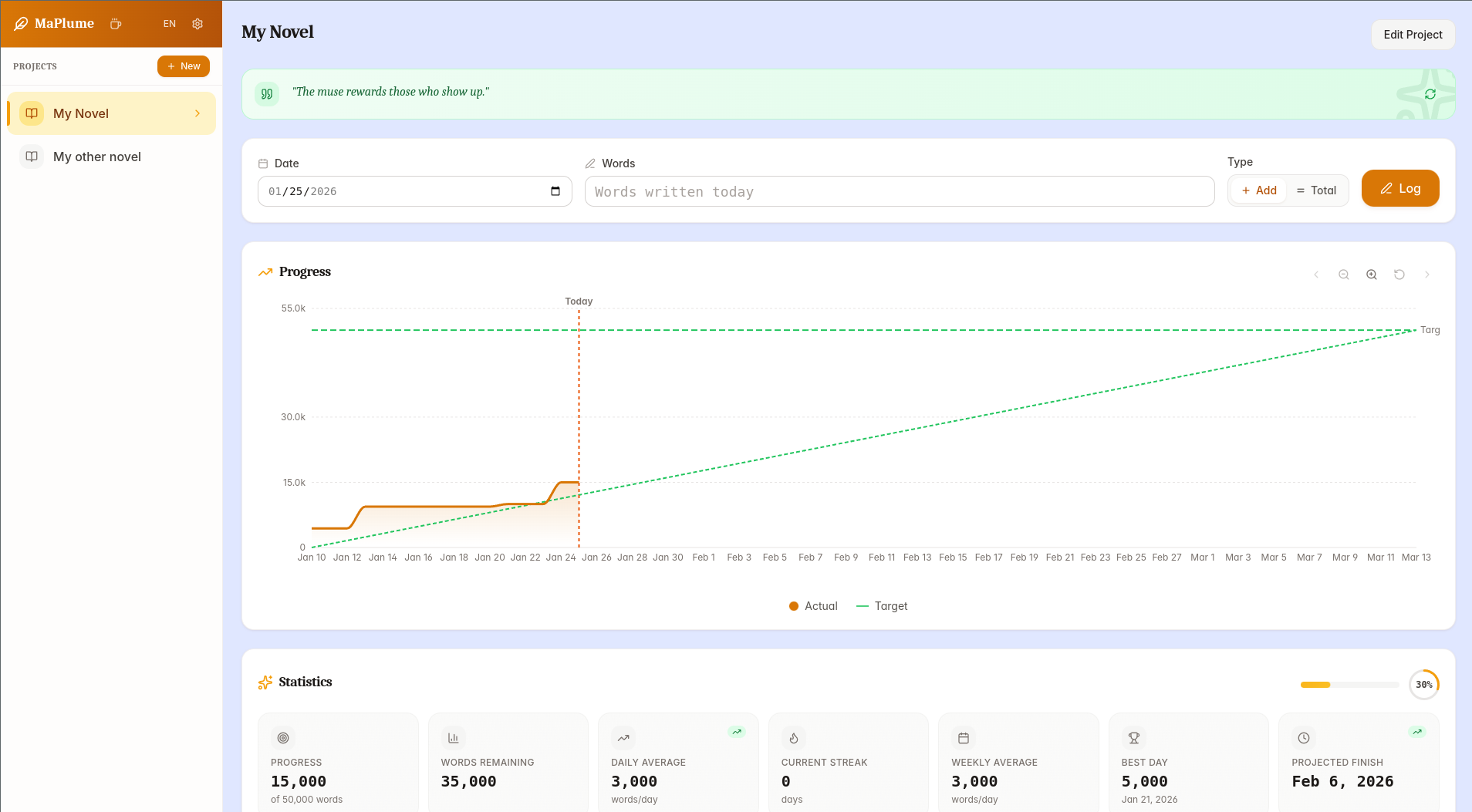Click the Edit Project button
1472x812 pixels.
pyautogui.click(x=1413, y=35)
